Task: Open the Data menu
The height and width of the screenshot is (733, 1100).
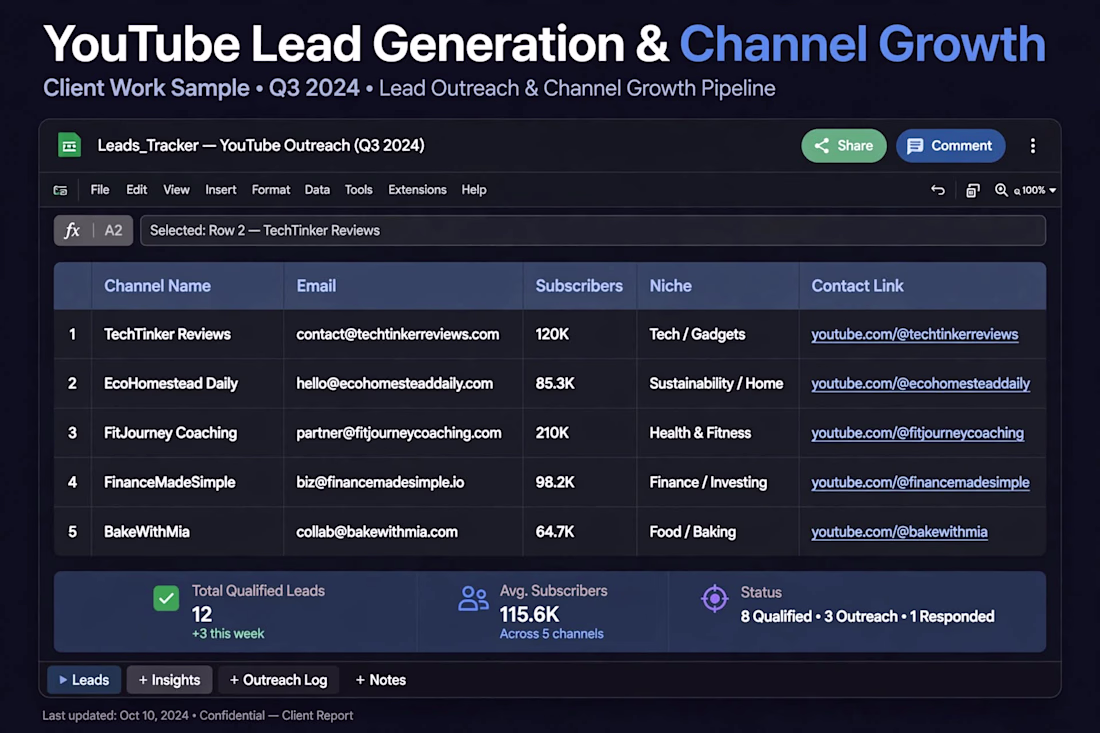Action: tap(317, 190)
